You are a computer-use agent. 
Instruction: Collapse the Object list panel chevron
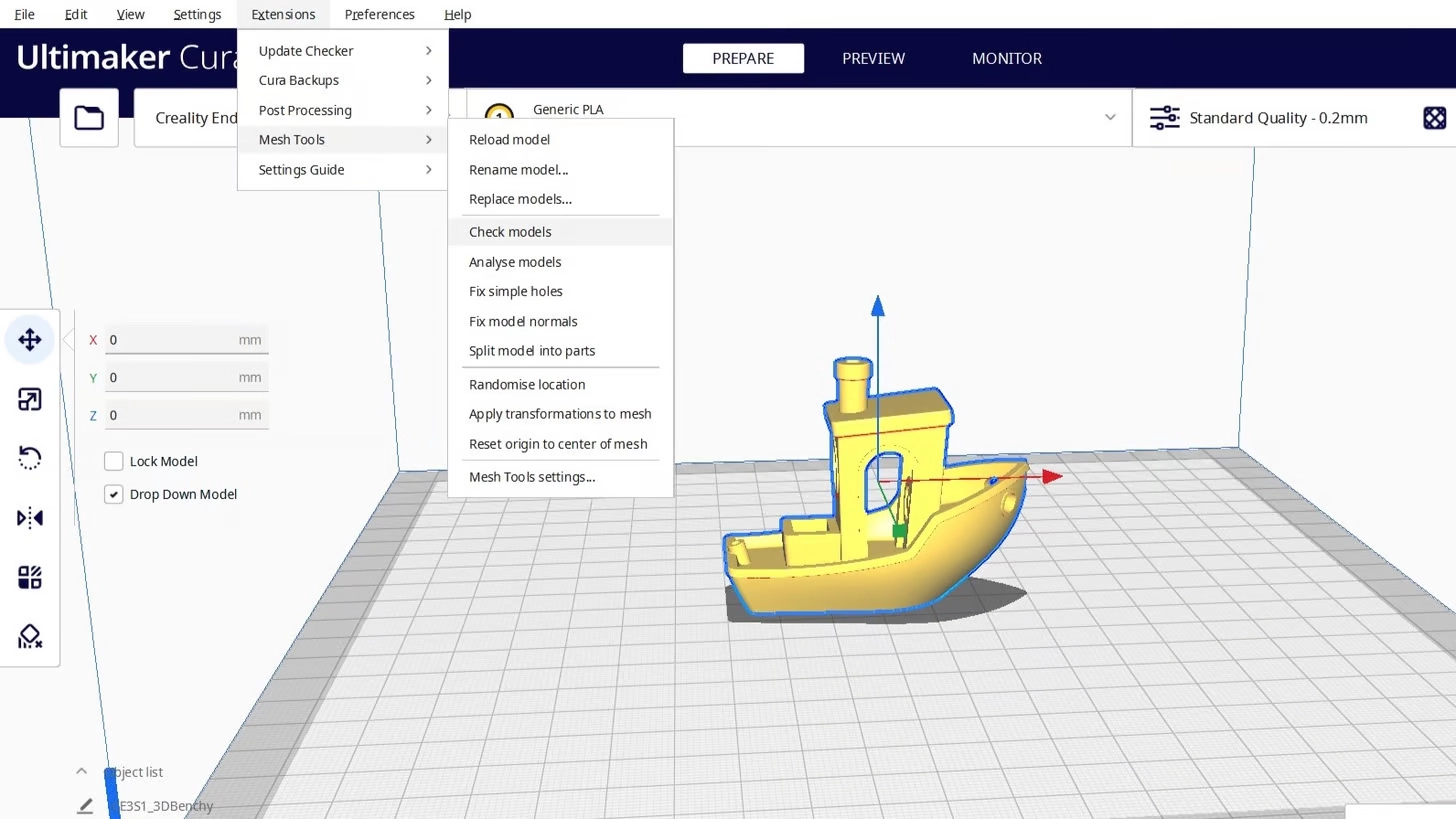82,772
